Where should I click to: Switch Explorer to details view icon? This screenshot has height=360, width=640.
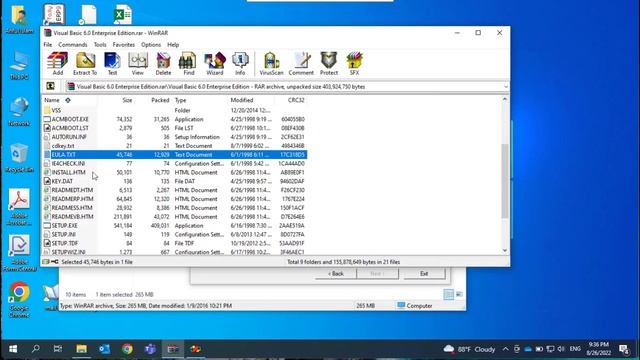click(x=449, y=294)
